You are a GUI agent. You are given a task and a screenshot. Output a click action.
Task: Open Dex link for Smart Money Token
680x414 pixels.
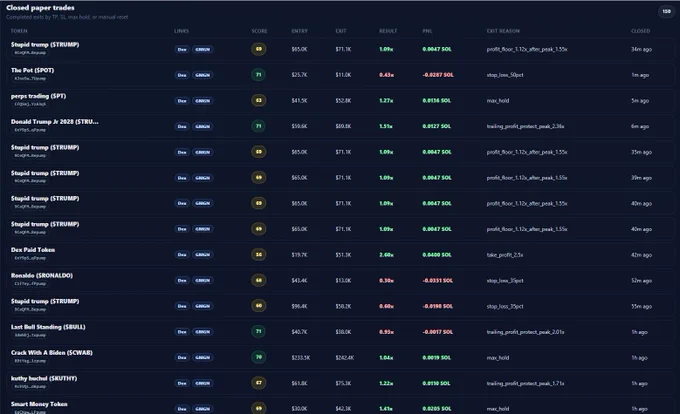[182, 409]
